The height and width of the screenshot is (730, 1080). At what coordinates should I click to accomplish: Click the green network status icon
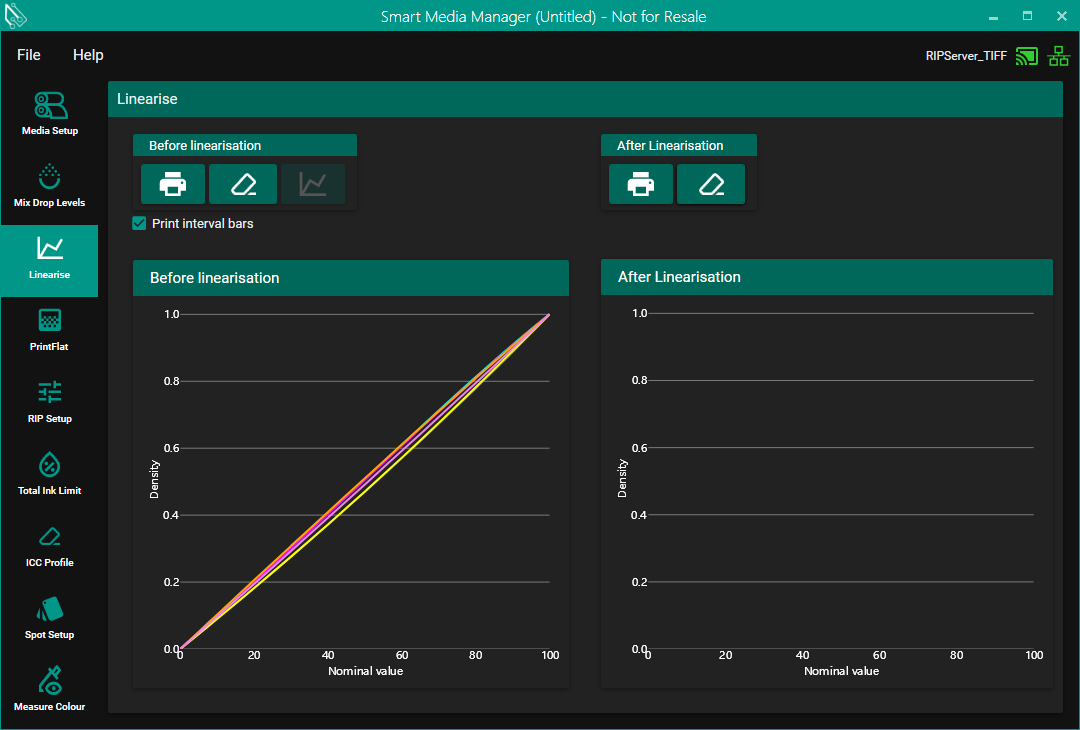click(1058, 56)
